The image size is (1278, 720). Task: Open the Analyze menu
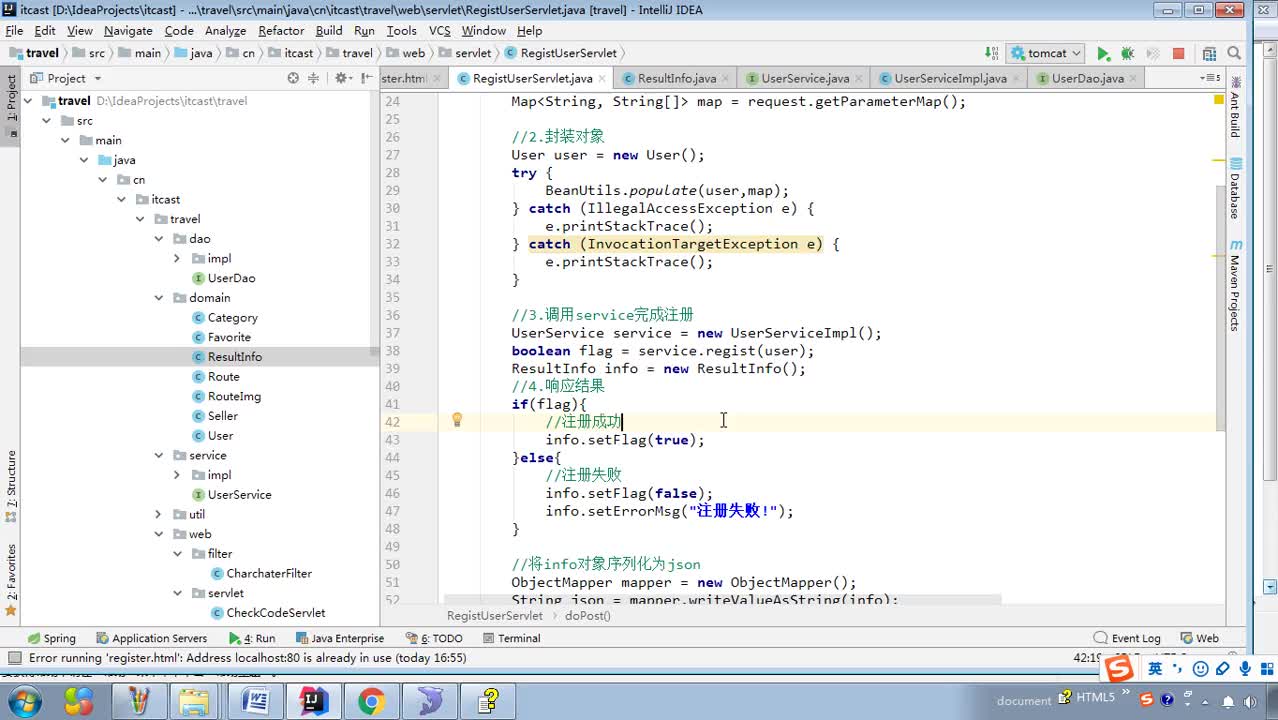(225, 30)
